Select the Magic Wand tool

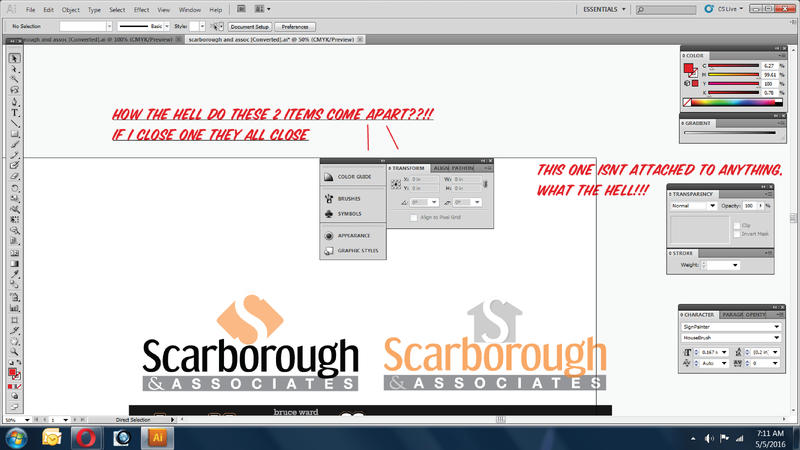[x=14, y=80]
